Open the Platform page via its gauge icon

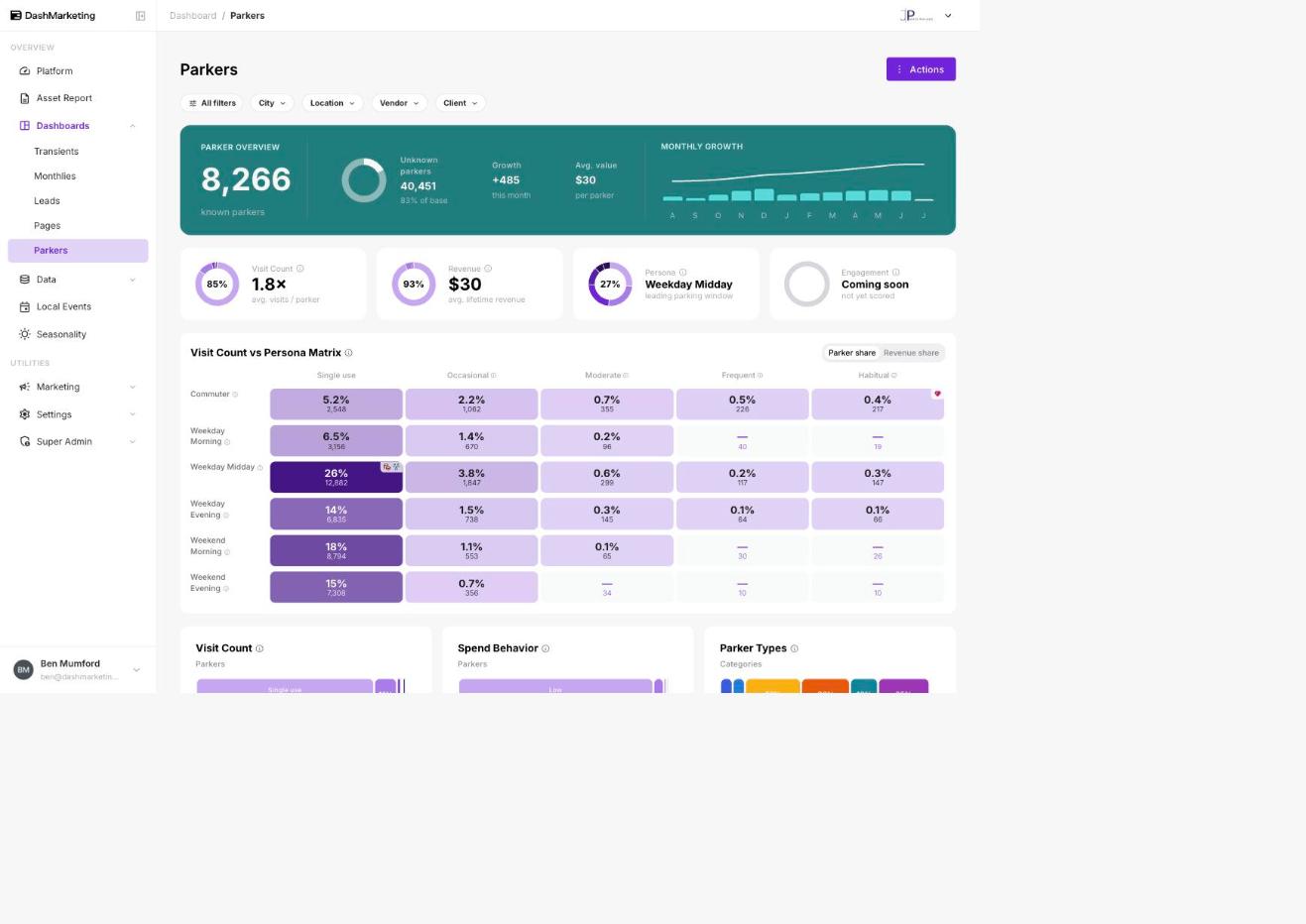click(x=25, y=71)
